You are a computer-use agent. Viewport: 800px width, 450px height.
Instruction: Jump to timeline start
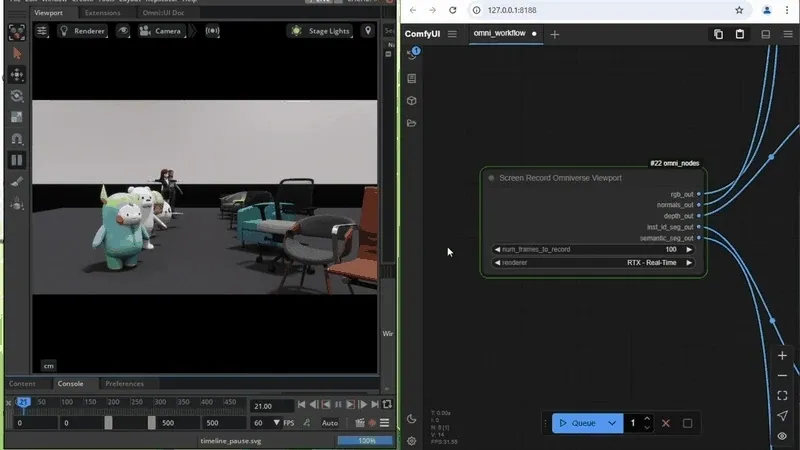coord(302,405)
